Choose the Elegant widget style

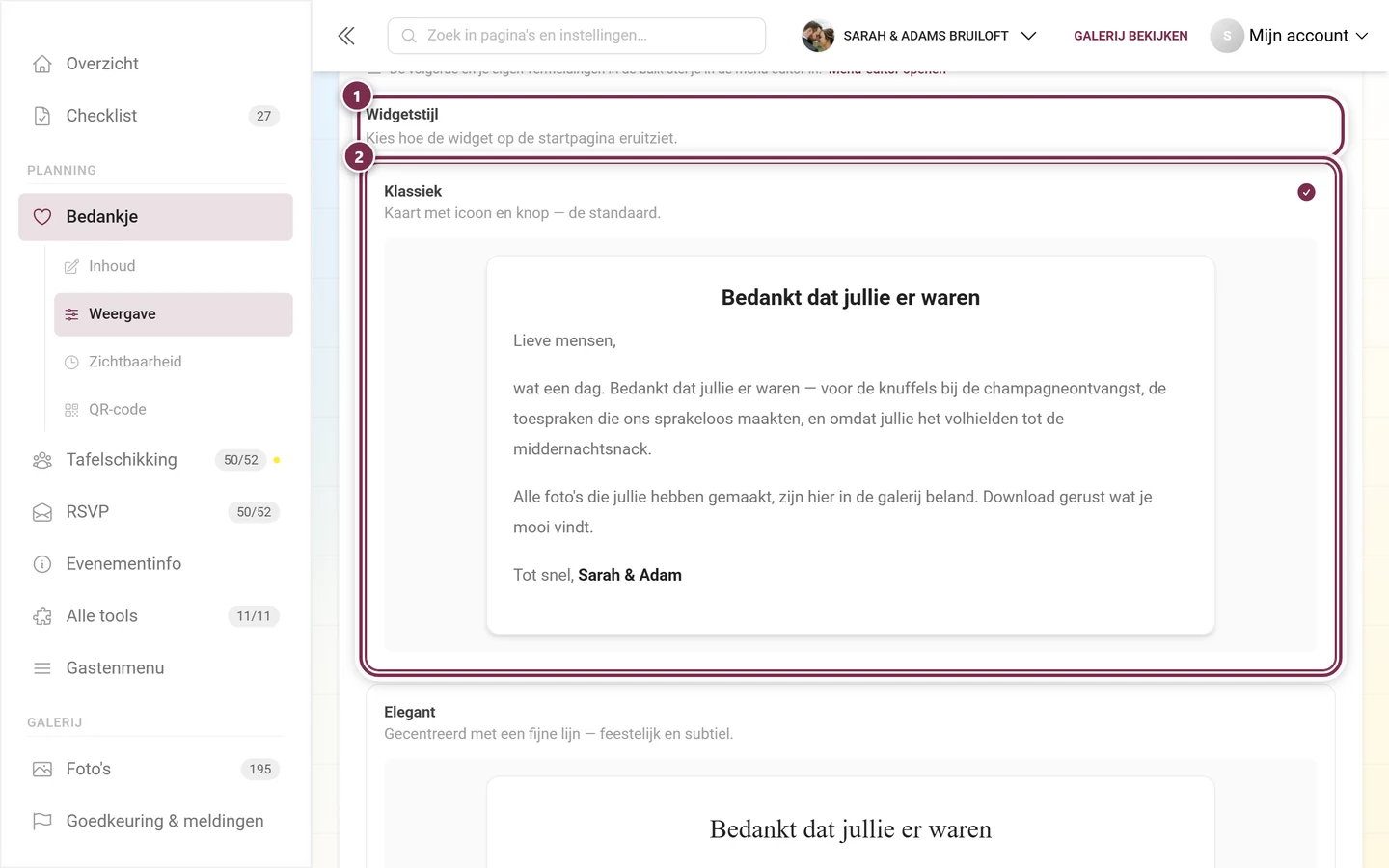pos(851,776)
